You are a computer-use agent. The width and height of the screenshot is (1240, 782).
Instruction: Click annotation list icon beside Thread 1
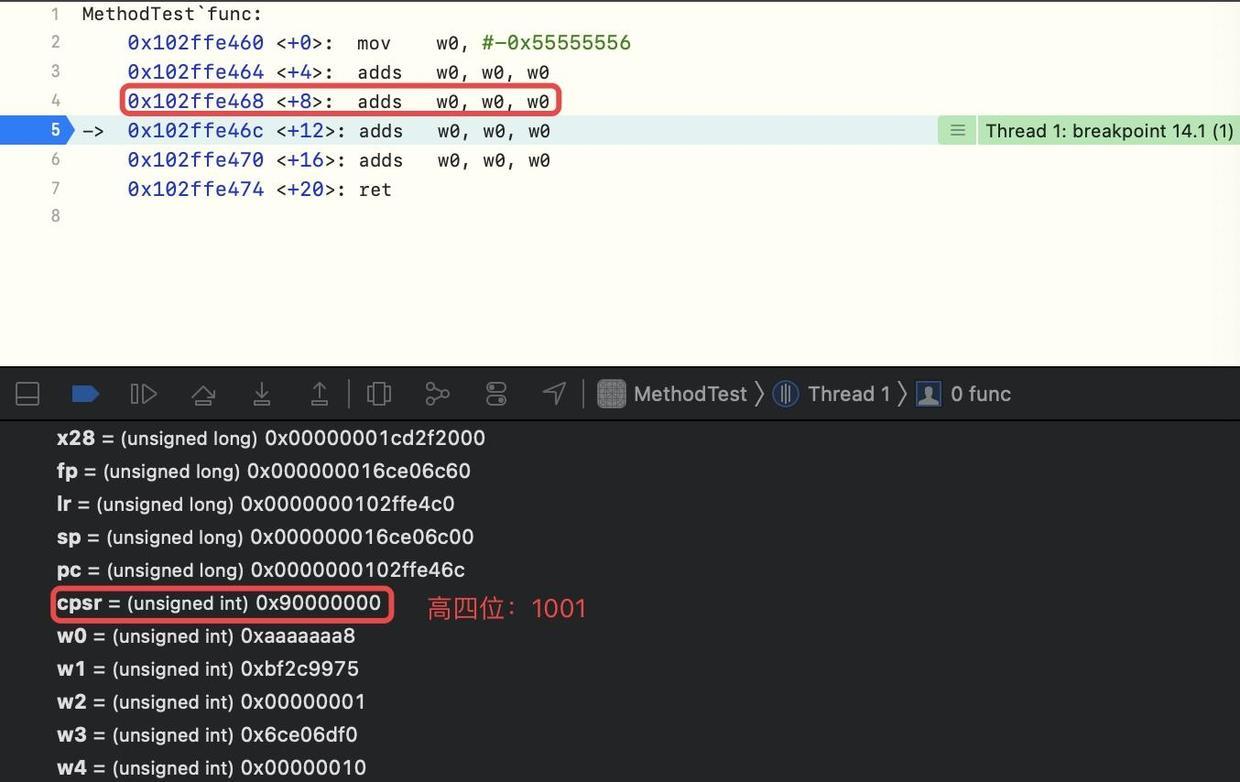coord(957,131)
